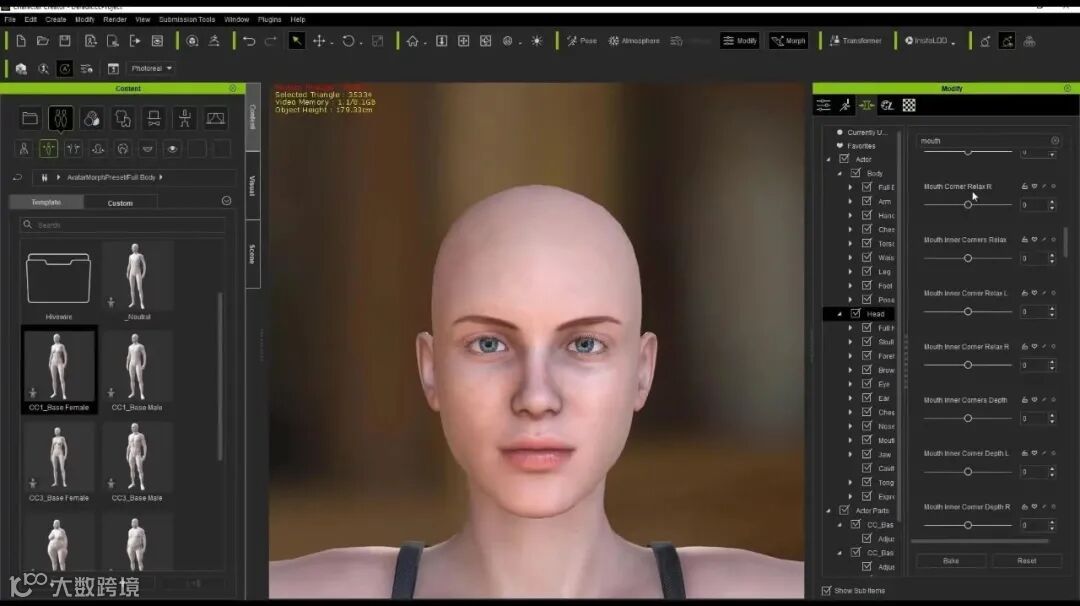
Task: Collapse the Body tree node
Action: point(840,174)
